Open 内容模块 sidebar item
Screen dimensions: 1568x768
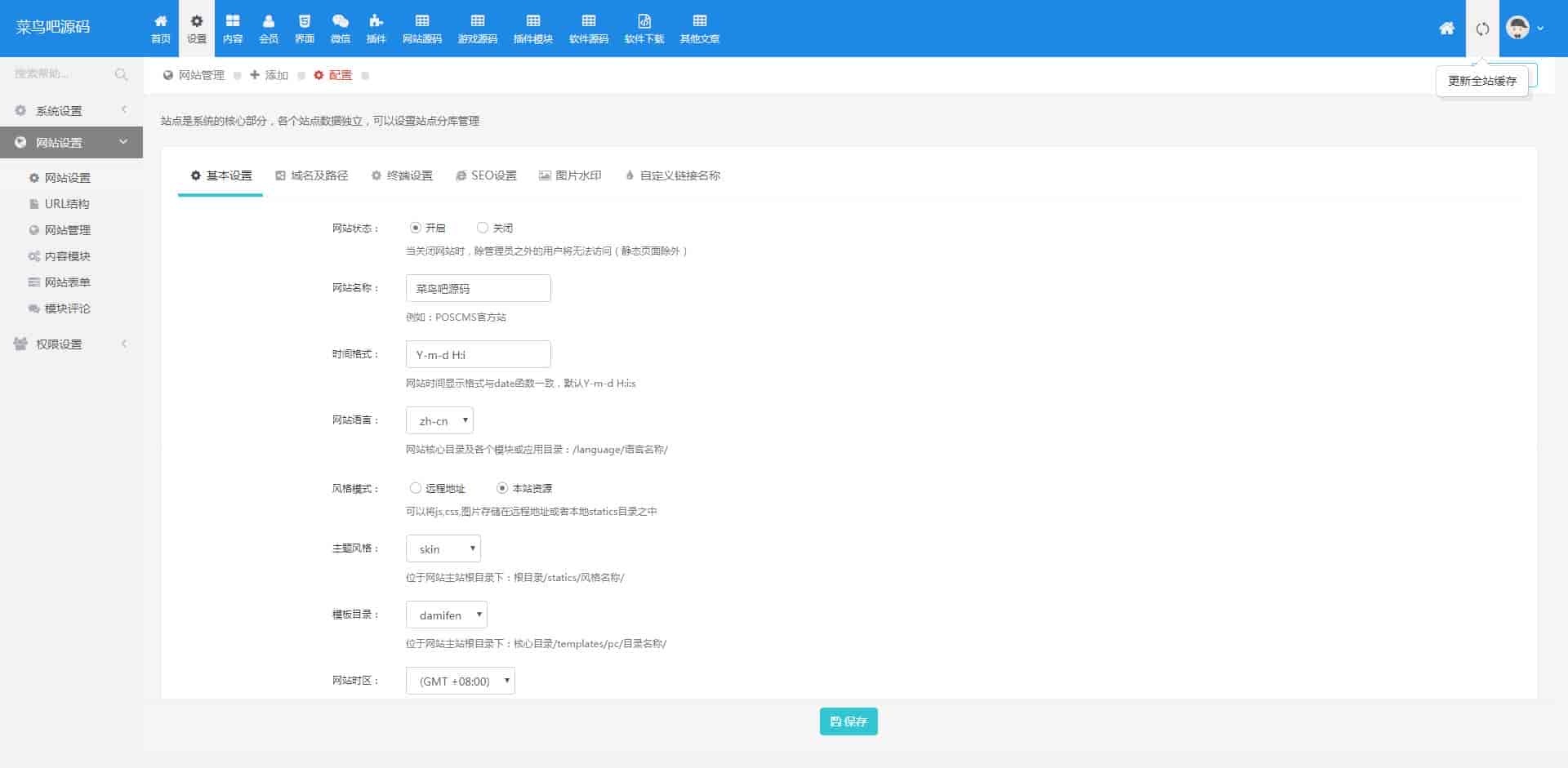67,255
